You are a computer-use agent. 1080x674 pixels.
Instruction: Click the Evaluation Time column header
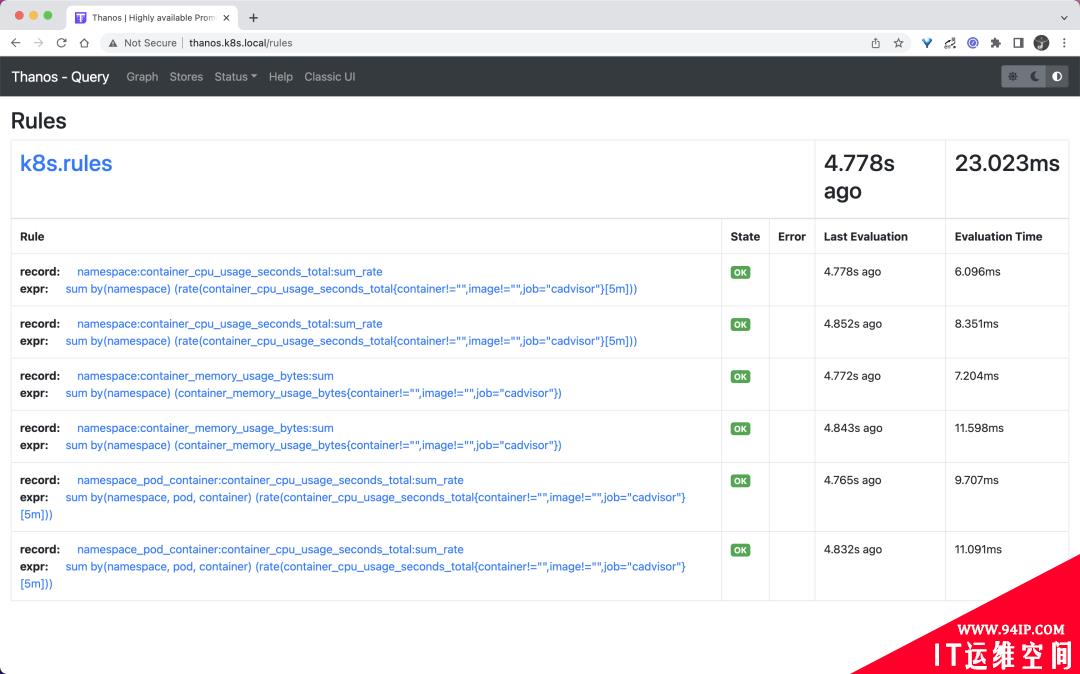pos(998,236)
